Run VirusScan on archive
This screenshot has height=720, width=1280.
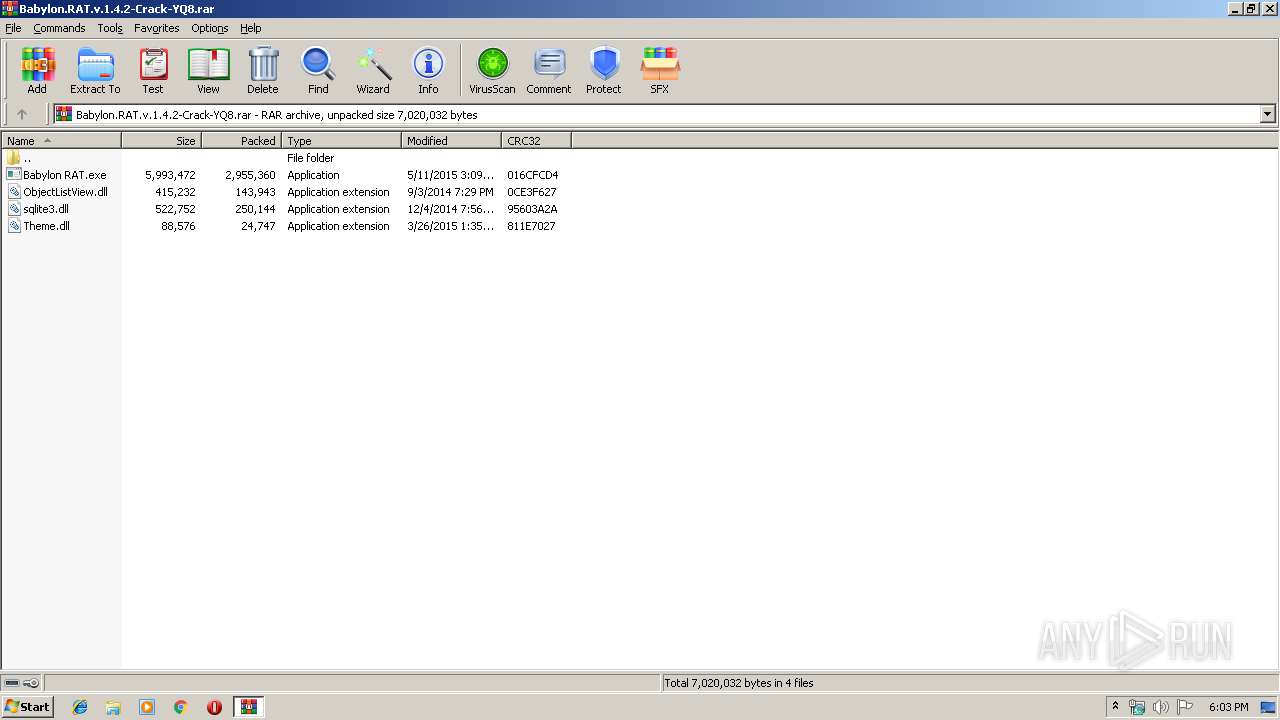492,71
